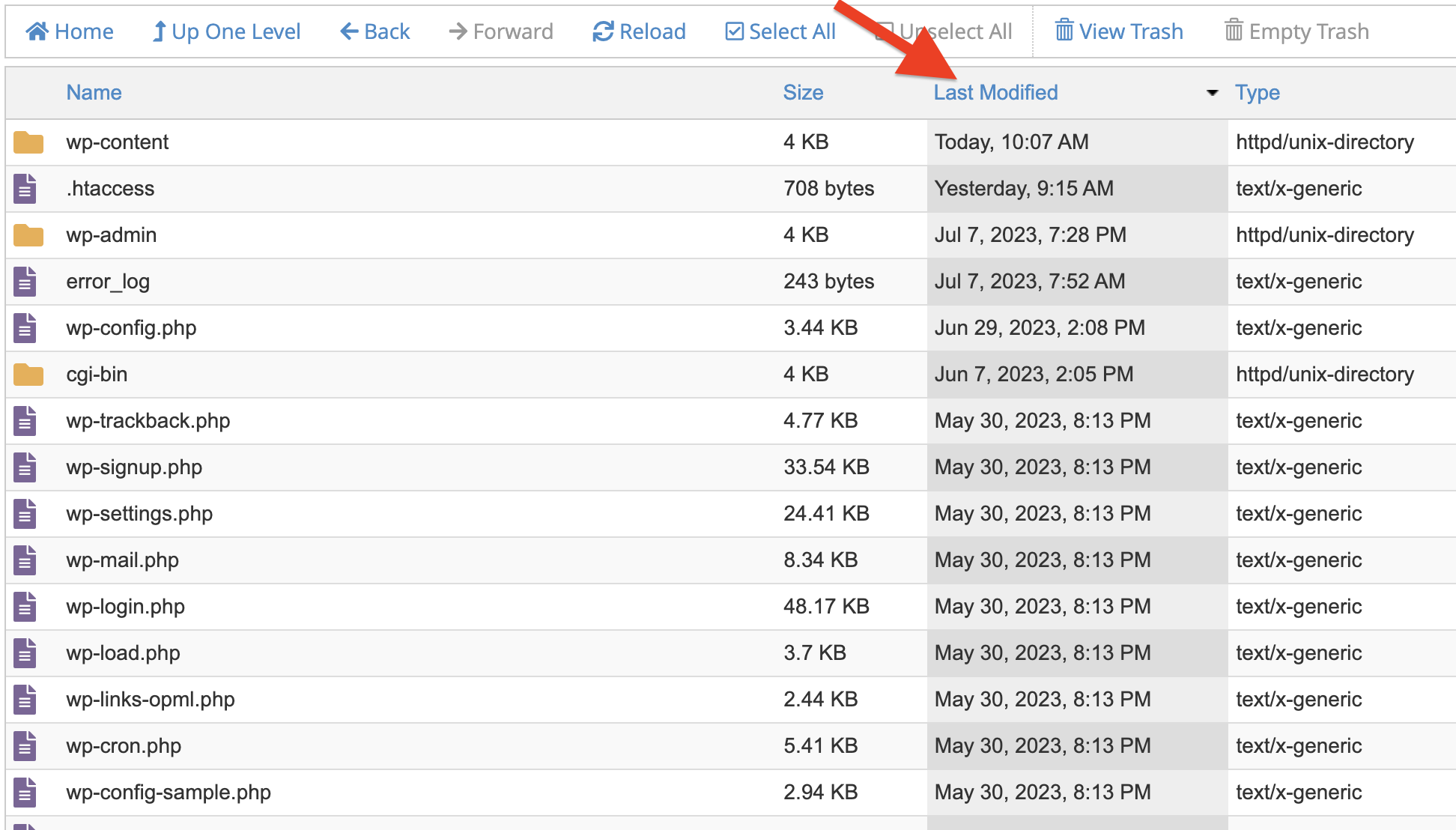Click the wp-config-sample.php file icon
Screen dimensions: 1456x830
tap(25, 793)
